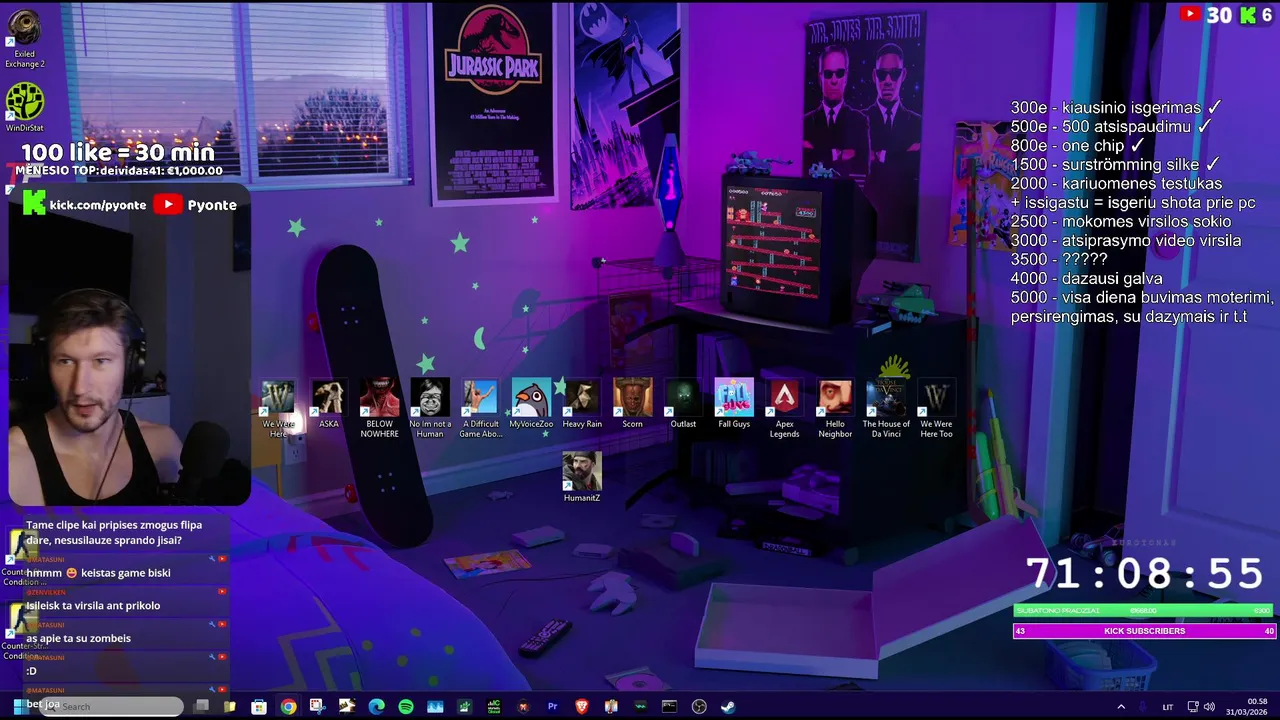Select the We Were Here game icon

pos(278,408)
